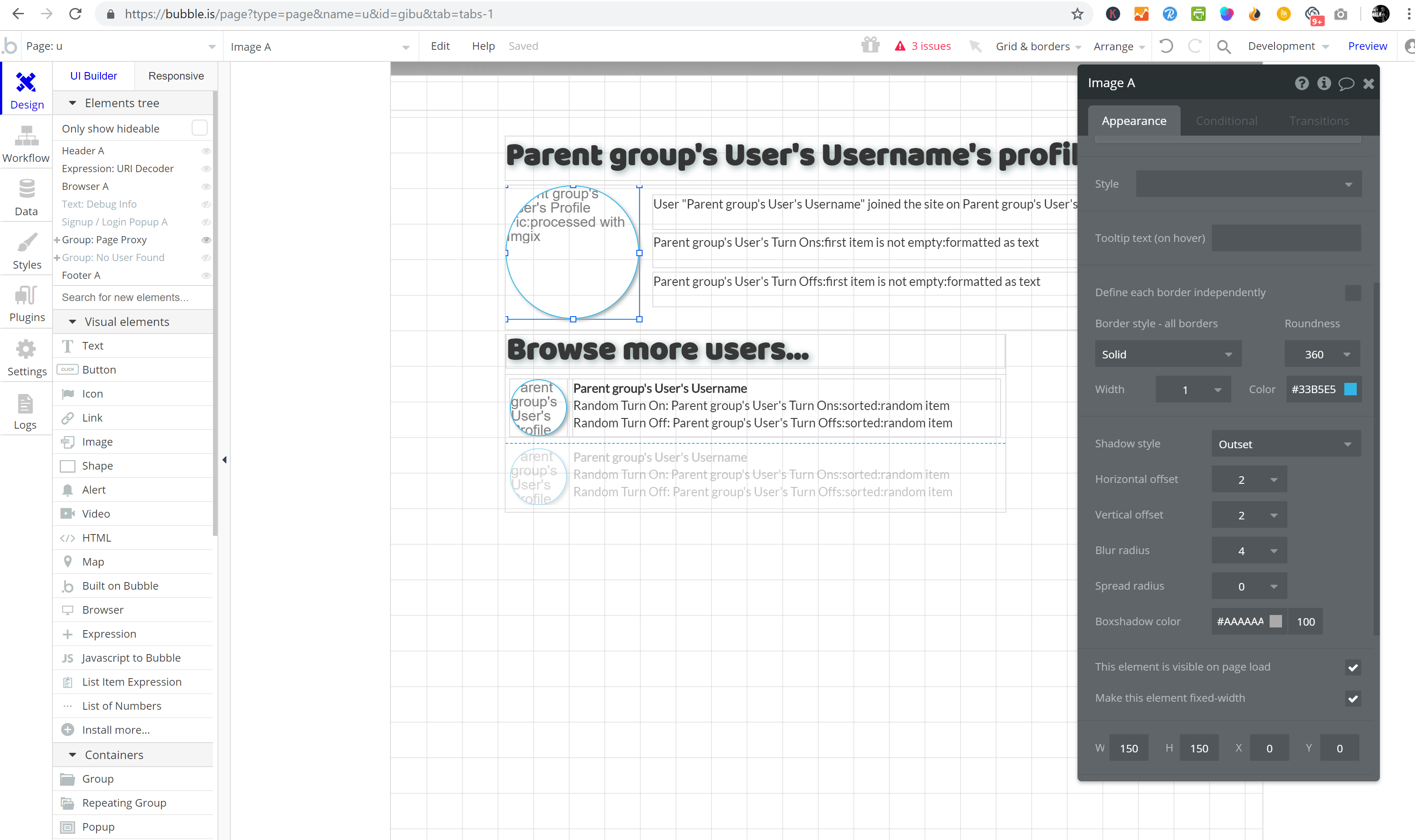Image resolution: width=1415 pixels, height=840 pixels.
Task: Uncheck Make this element fixed-width
Action: point(1352,699)
